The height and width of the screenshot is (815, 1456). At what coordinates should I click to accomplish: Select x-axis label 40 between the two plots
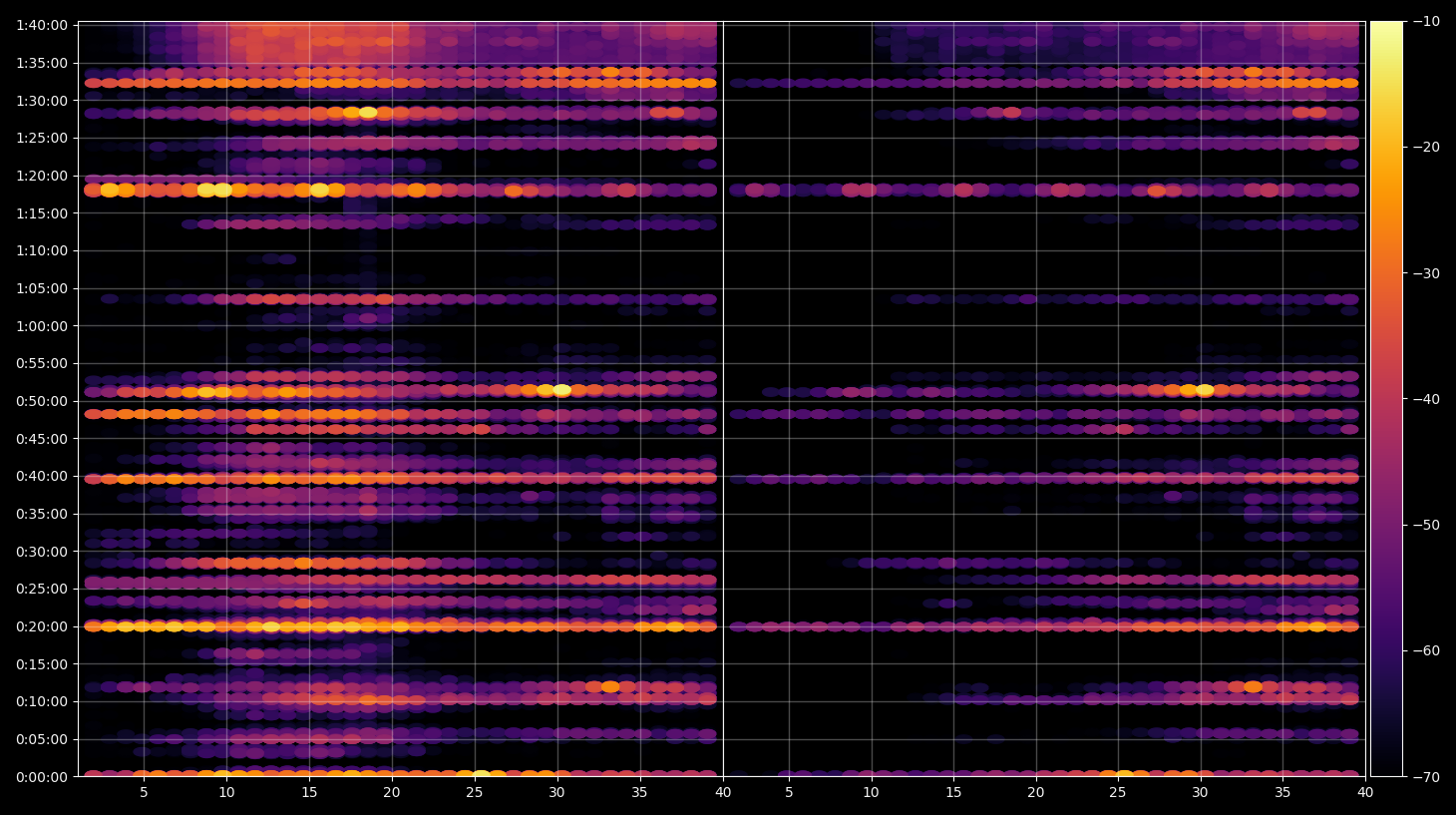(723, 793)
